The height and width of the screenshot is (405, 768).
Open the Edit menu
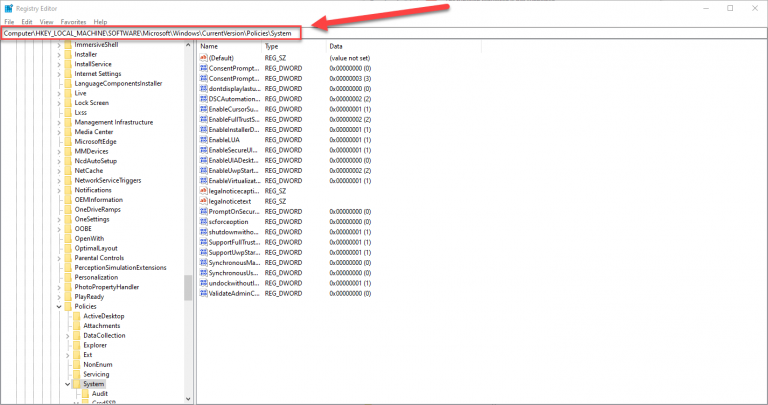[27, 21]
